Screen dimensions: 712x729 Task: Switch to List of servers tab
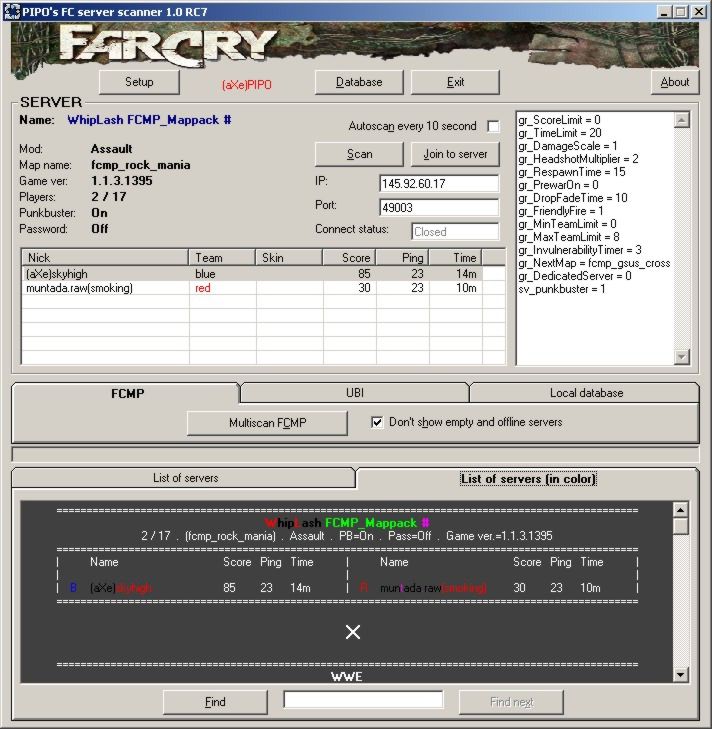pyautogui.click(x=185, y=478)
